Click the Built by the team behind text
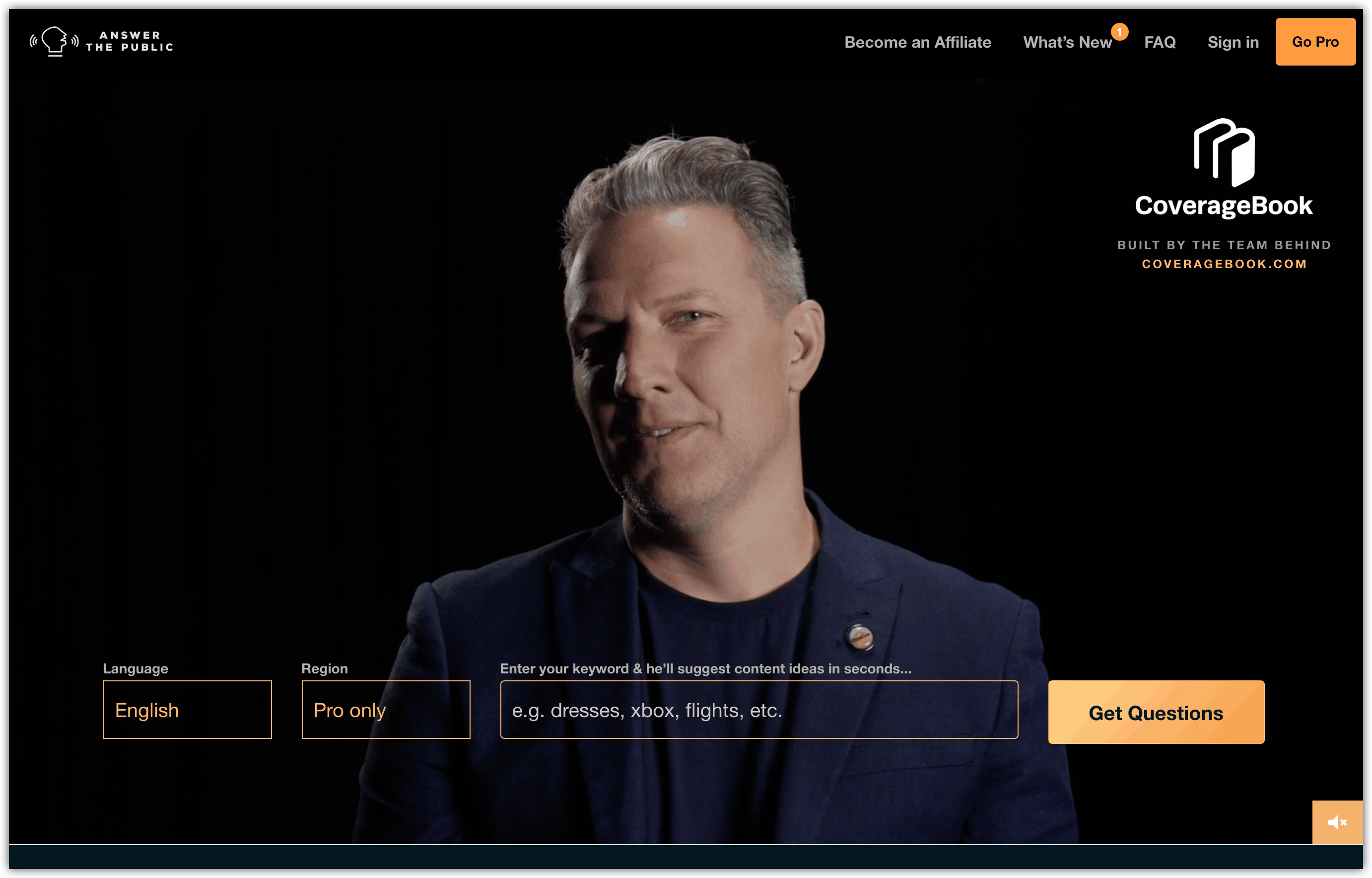Screen dimensions: 1372x878 [x=1224, y=245]
